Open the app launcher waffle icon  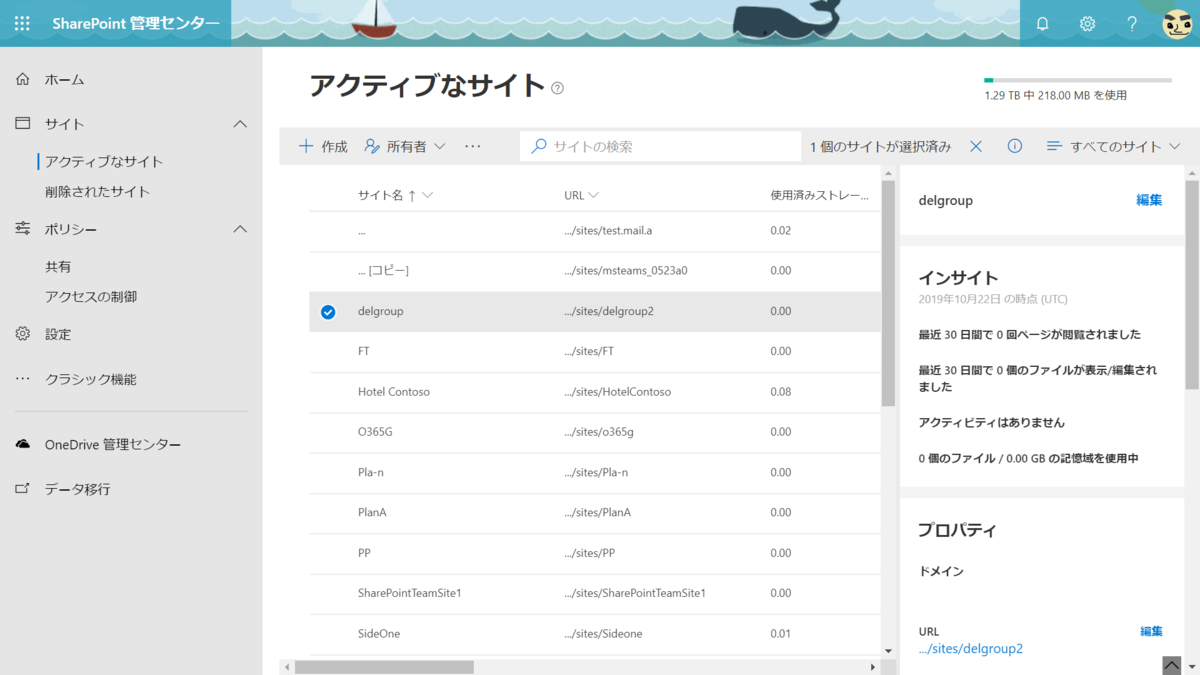click(x=22, y=23)
